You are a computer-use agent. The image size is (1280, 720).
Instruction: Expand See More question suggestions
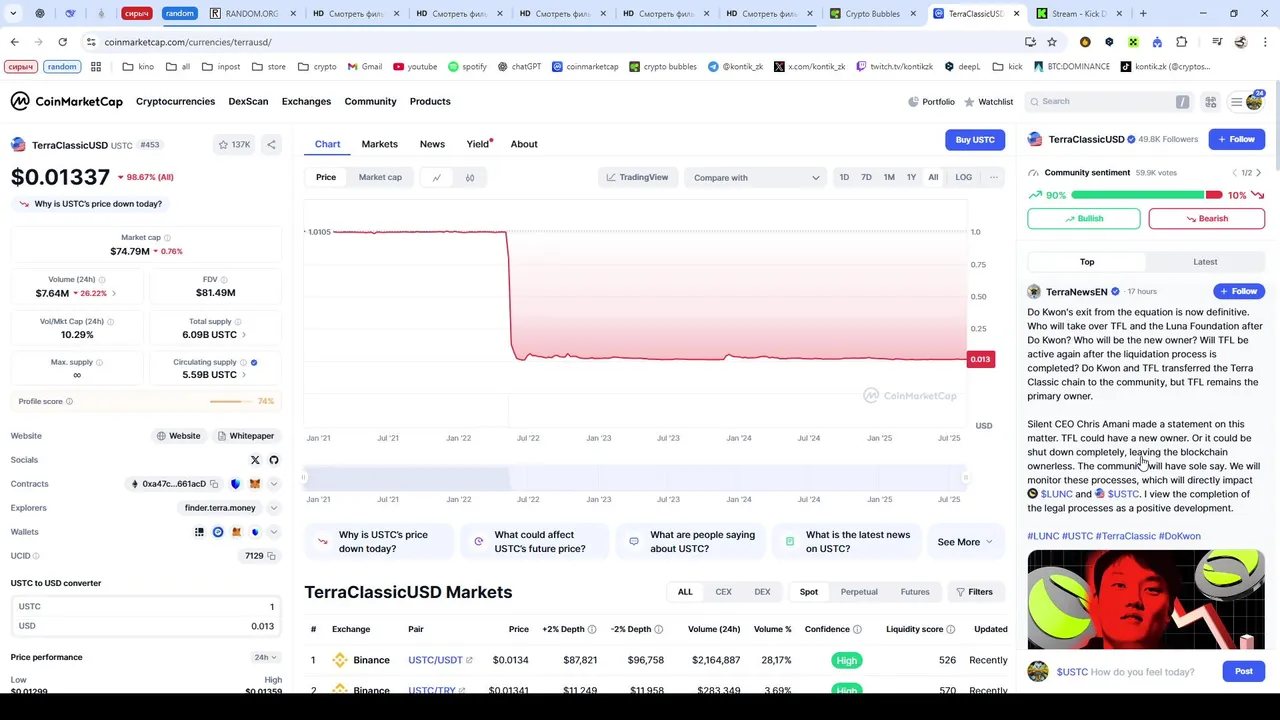click(965, 542)
